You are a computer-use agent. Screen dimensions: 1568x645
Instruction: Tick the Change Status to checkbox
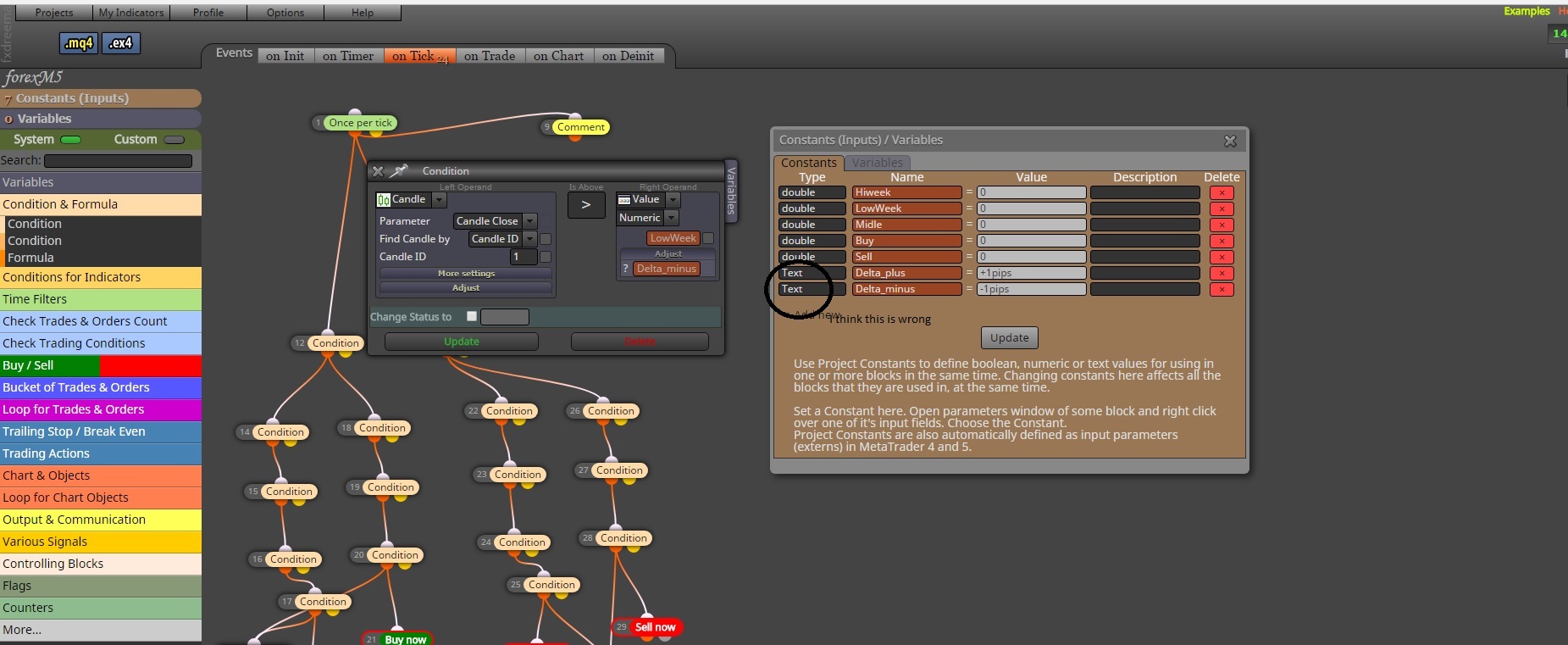pos(472,316)
